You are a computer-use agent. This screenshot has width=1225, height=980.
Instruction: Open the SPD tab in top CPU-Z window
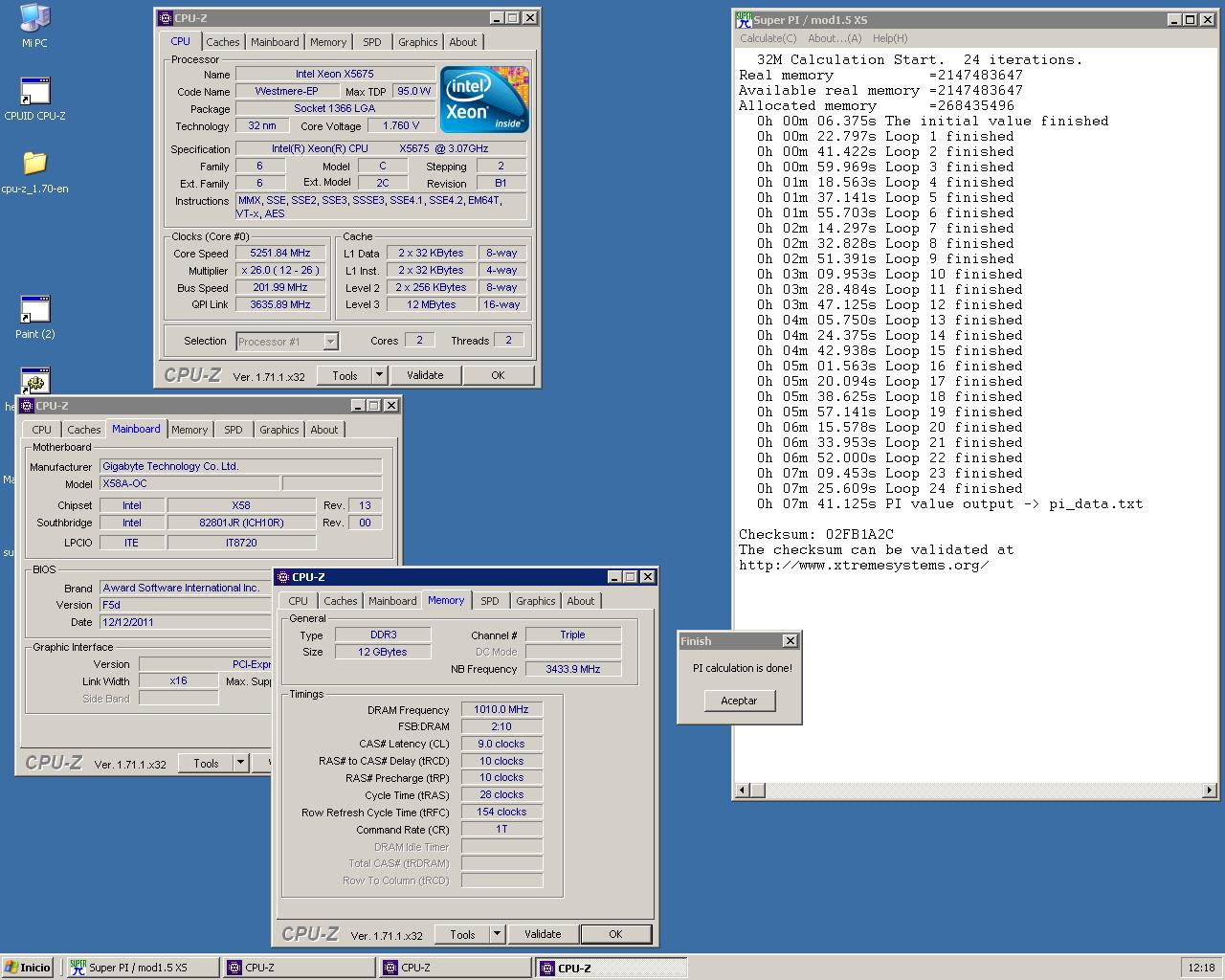point(372,42)
